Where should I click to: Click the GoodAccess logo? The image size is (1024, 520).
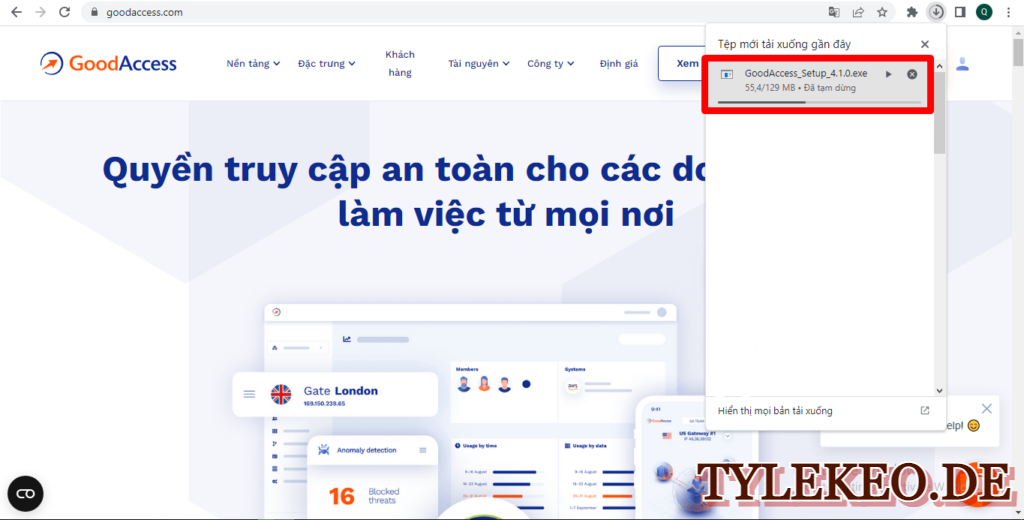(x=108, y=63)
